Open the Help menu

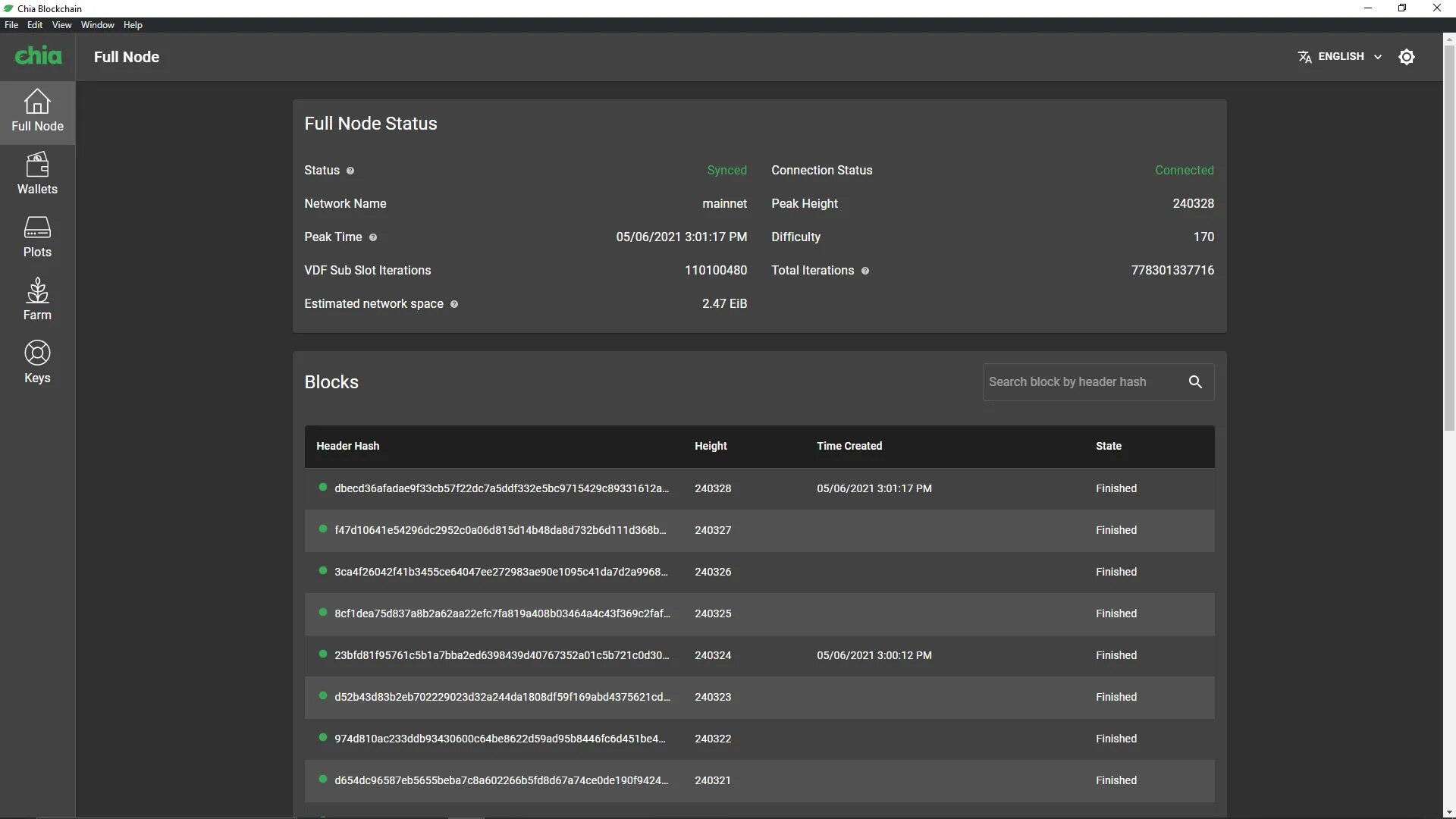point(133,25)
